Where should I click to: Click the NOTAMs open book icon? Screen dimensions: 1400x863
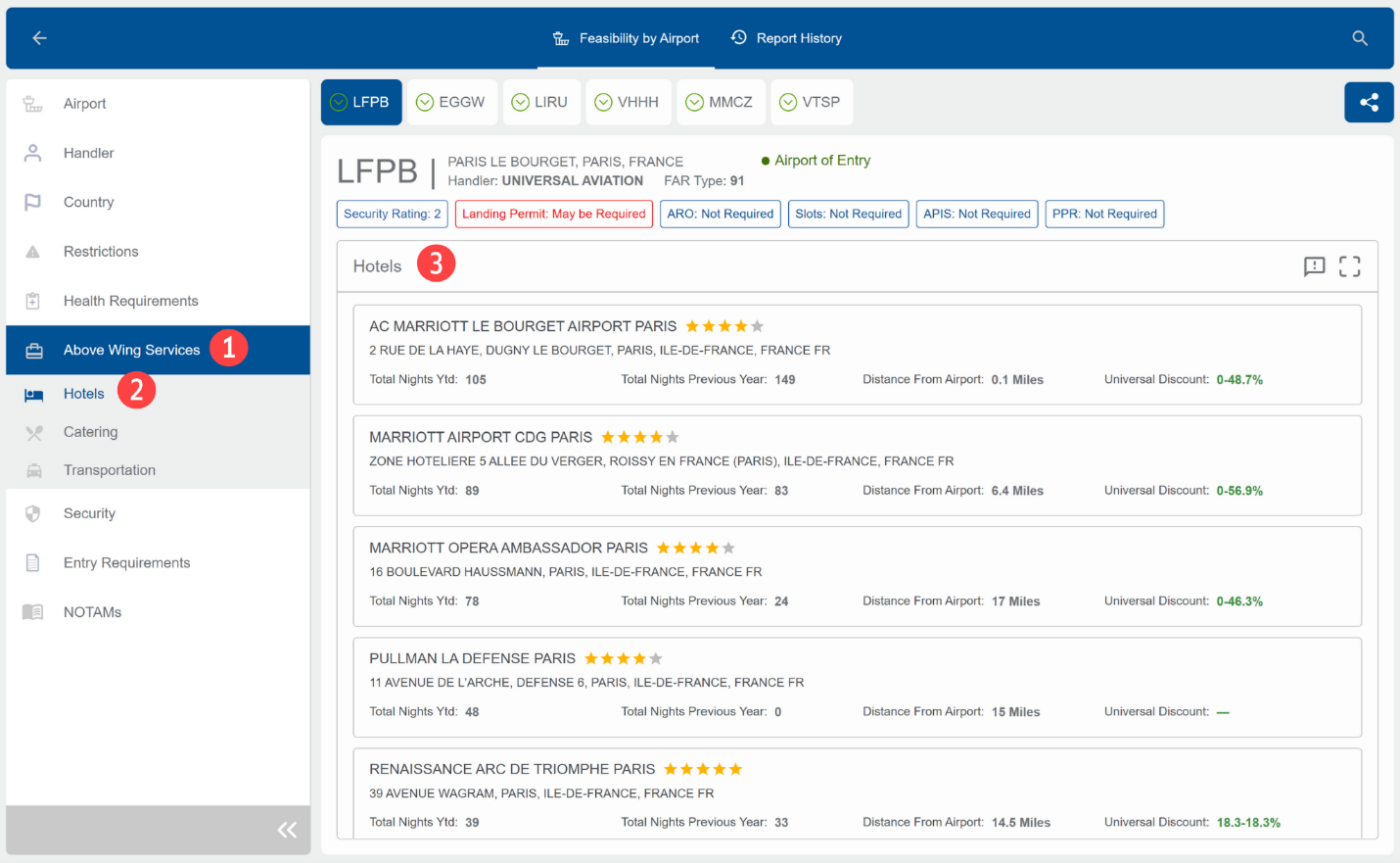pyautogui.click(x=33, y=612)
